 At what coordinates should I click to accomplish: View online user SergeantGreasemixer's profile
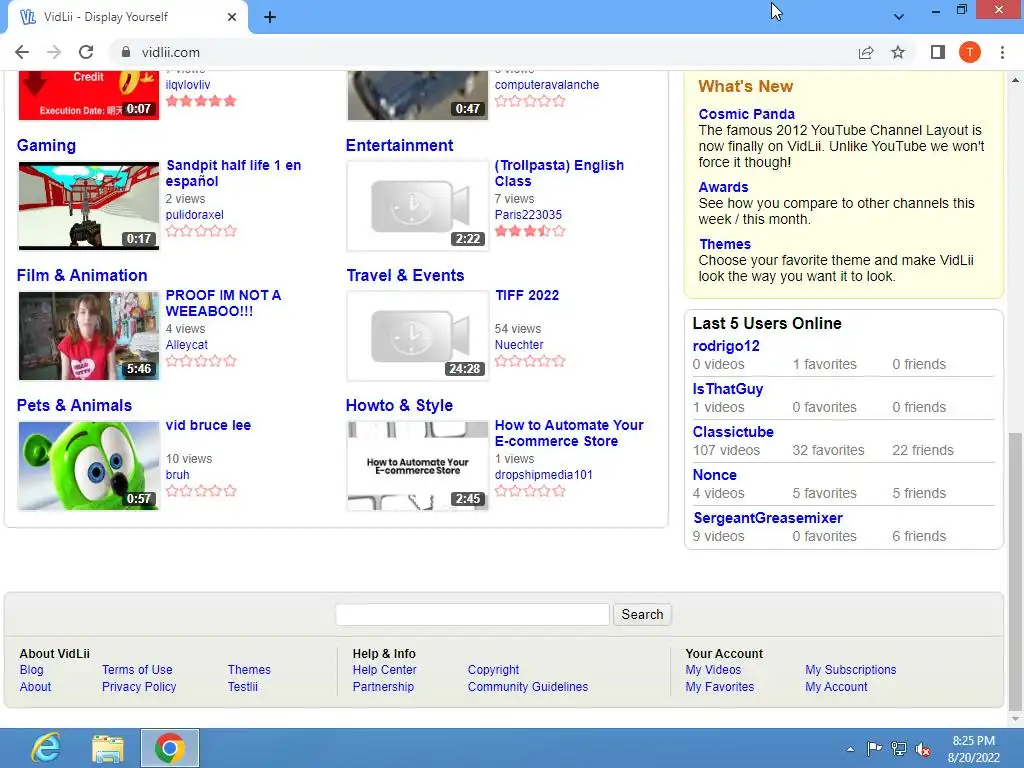click(x=768, y=518)
